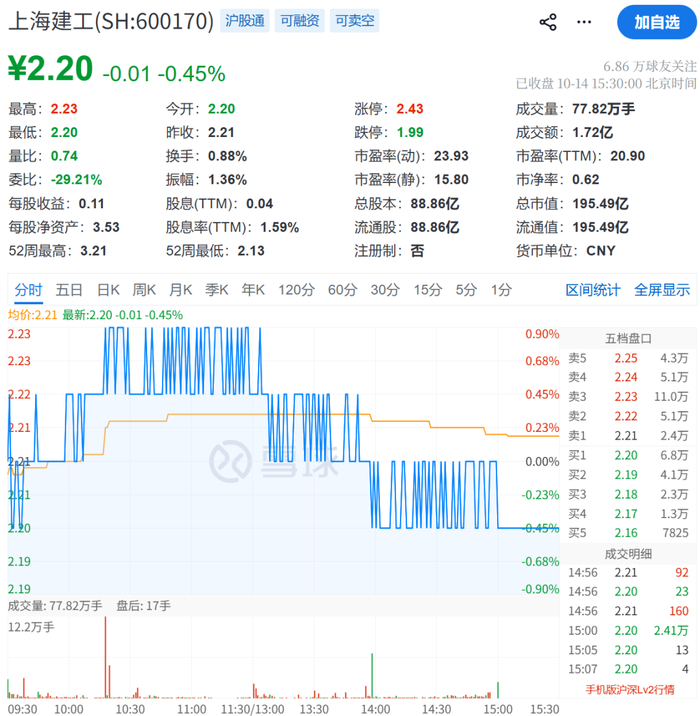Click the 最高 value 2.23
700x716 pixels.
coord(64,109)
